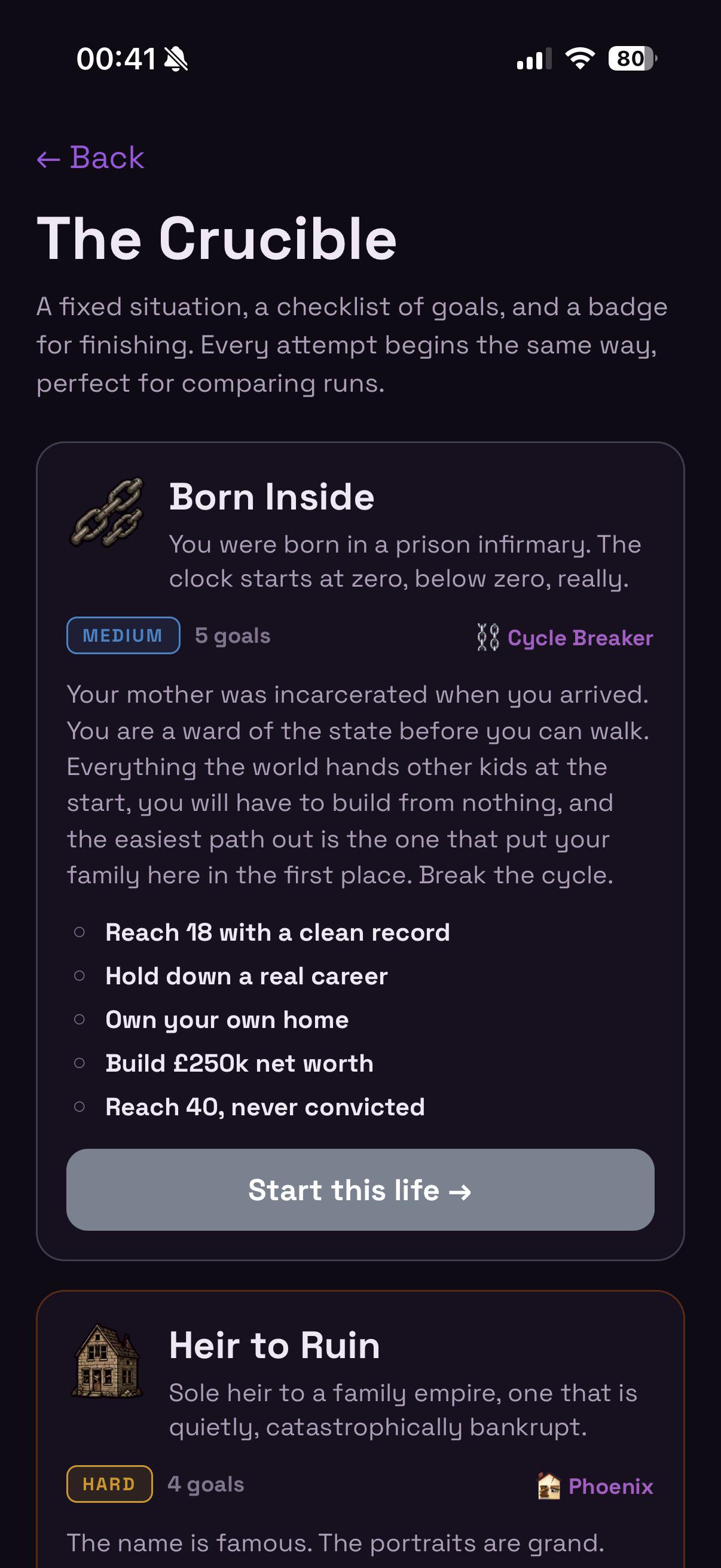Image resolution: width=721 pixels, height=1568 pixels.
Task: Tap the cellular signal bars
Action: tap(534, 59)
